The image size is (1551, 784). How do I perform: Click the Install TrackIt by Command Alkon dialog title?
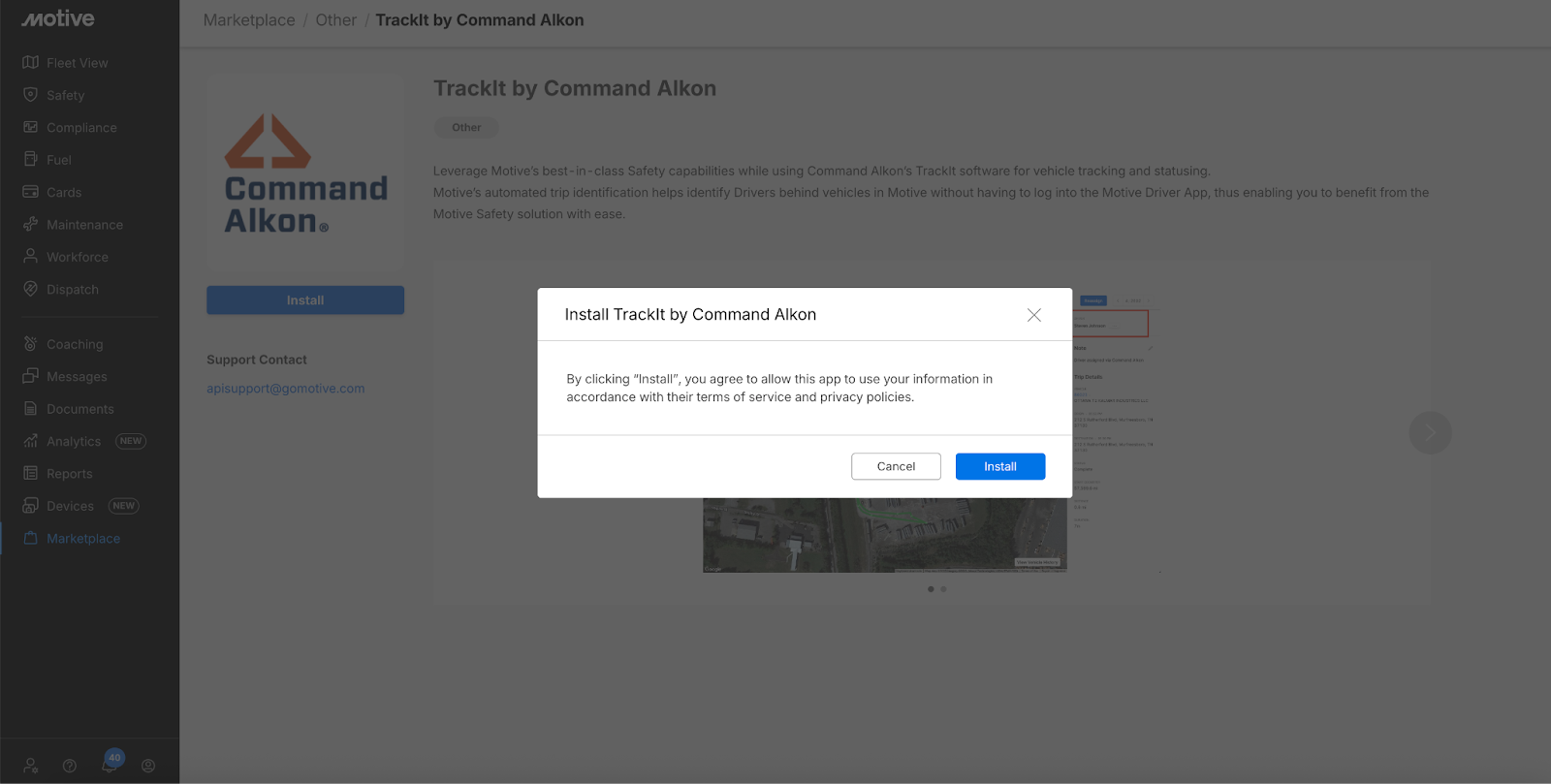[690, 315]
